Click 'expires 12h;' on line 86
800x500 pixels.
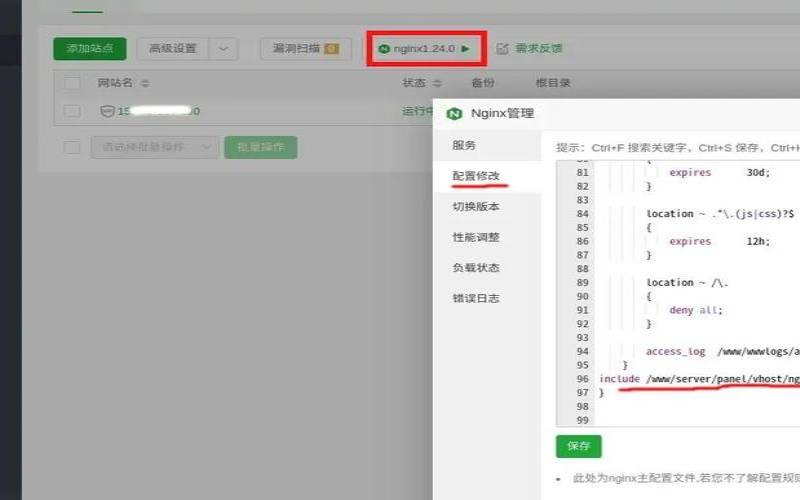tap(719, 241)
